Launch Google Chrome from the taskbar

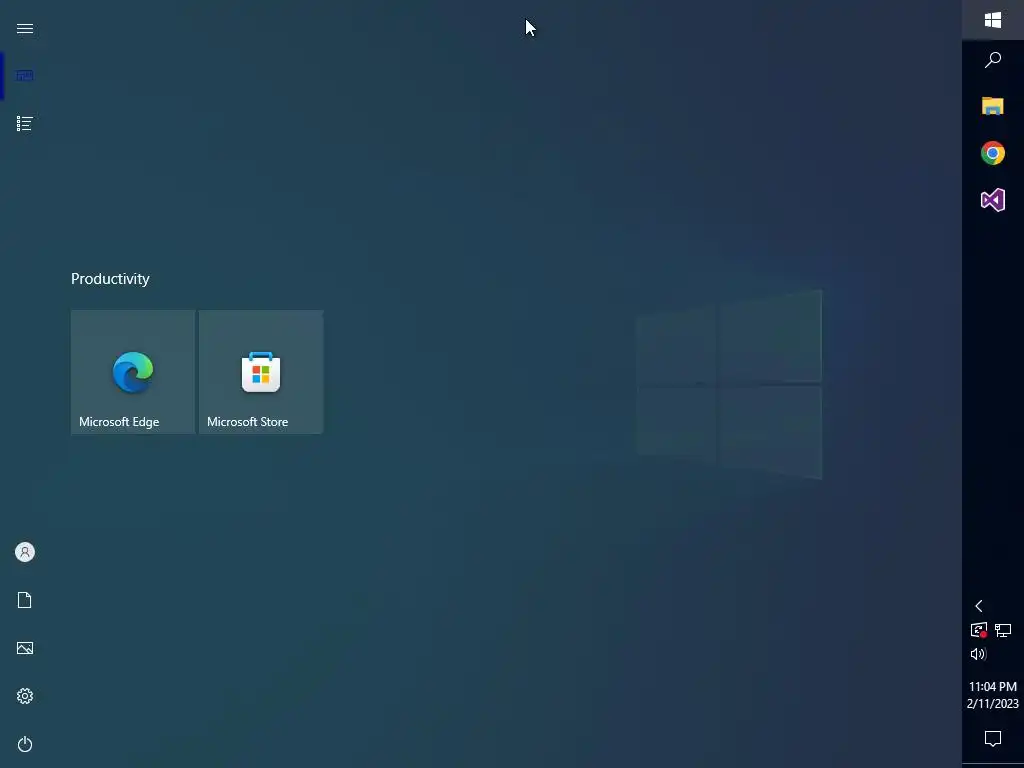[x=993, y=153]
